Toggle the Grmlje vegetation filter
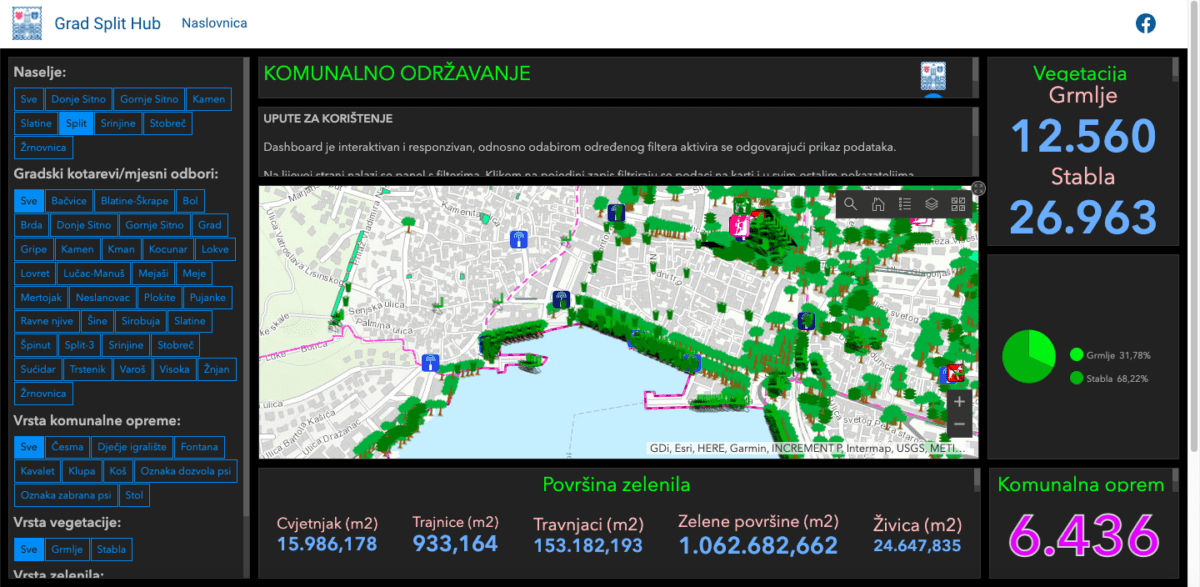The width and height of the screenshot is (1200, 587). click(68, 549)
